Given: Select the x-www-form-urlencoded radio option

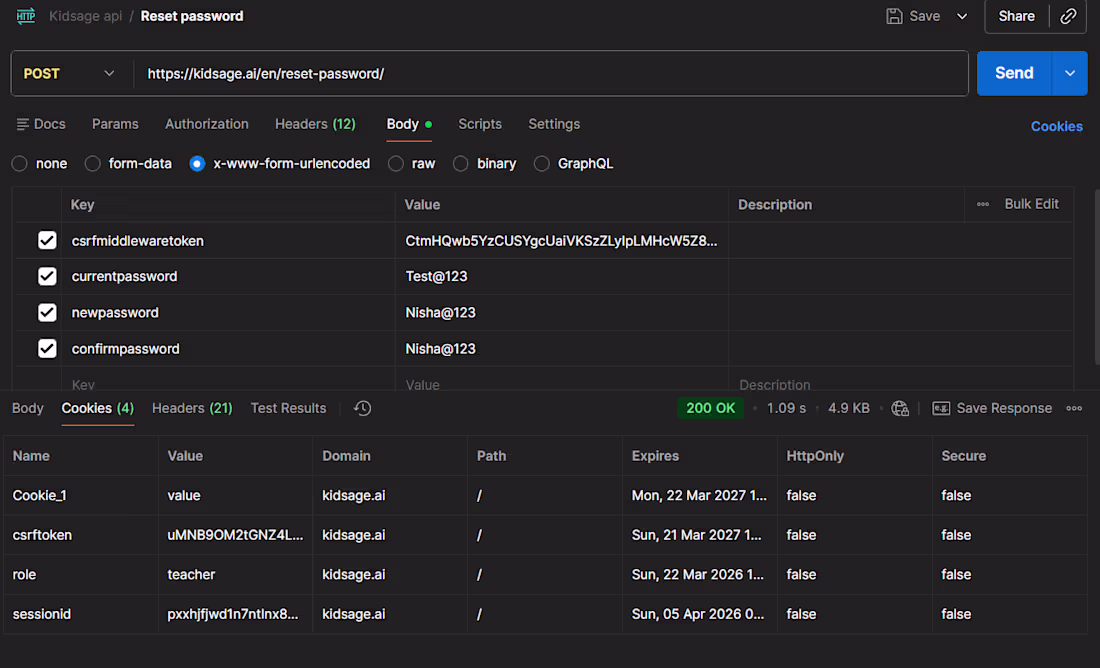Looking at the screenshot, I should [197, 163].
